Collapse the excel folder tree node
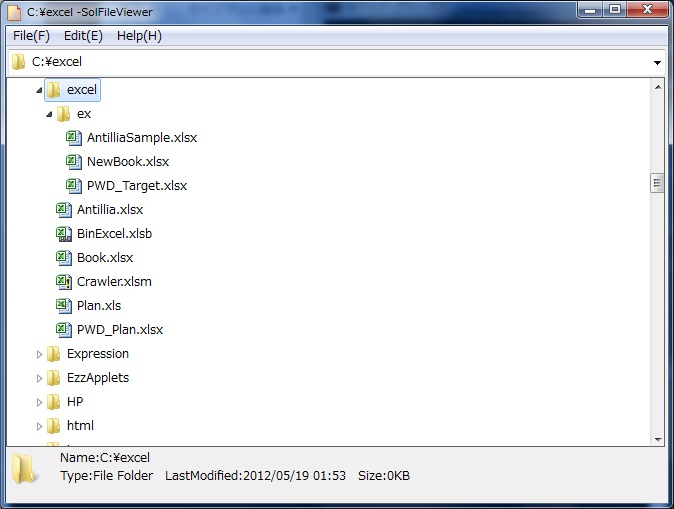The image size is (674, 509). pos(39,90)
